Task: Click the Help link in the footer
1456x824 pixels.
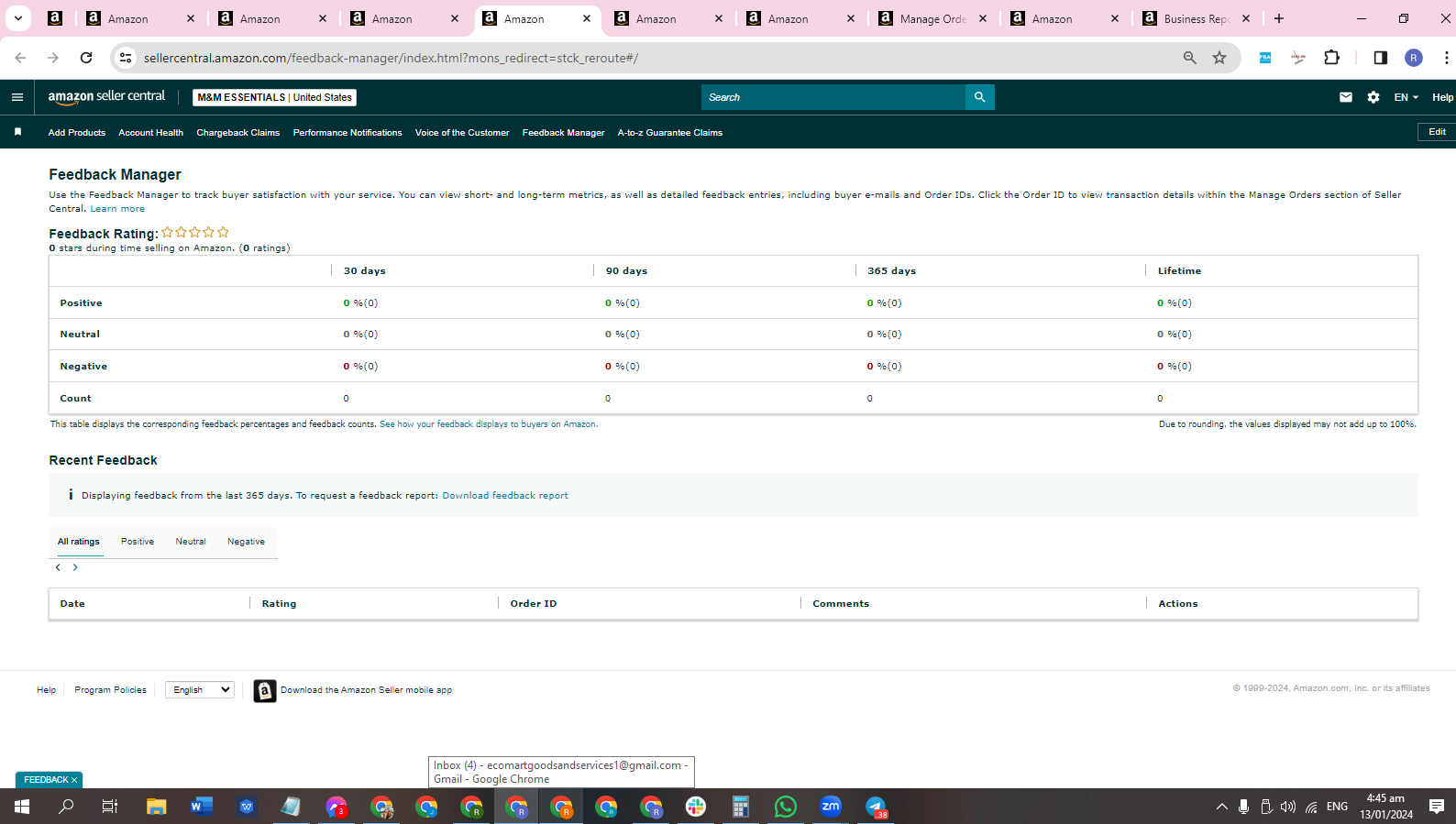Action: point(46,690)
